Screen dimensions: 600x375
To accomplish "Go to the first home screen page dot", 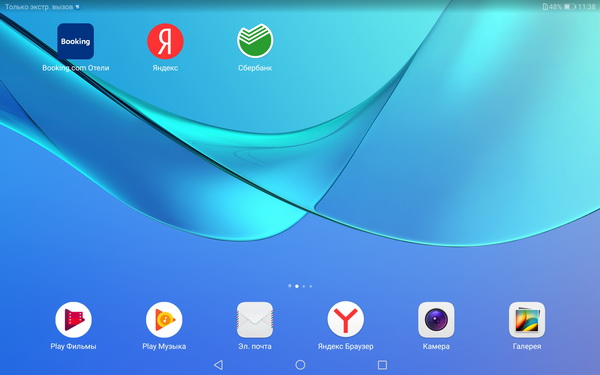I will coord(290,286).
